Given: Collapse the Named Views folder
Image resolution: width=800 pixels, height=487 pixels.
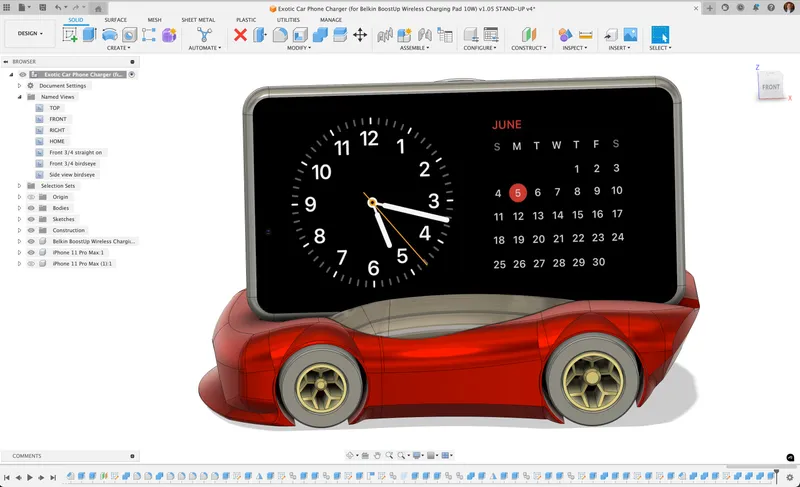Looking at the screenshot, I should click(x=19, y=97).
